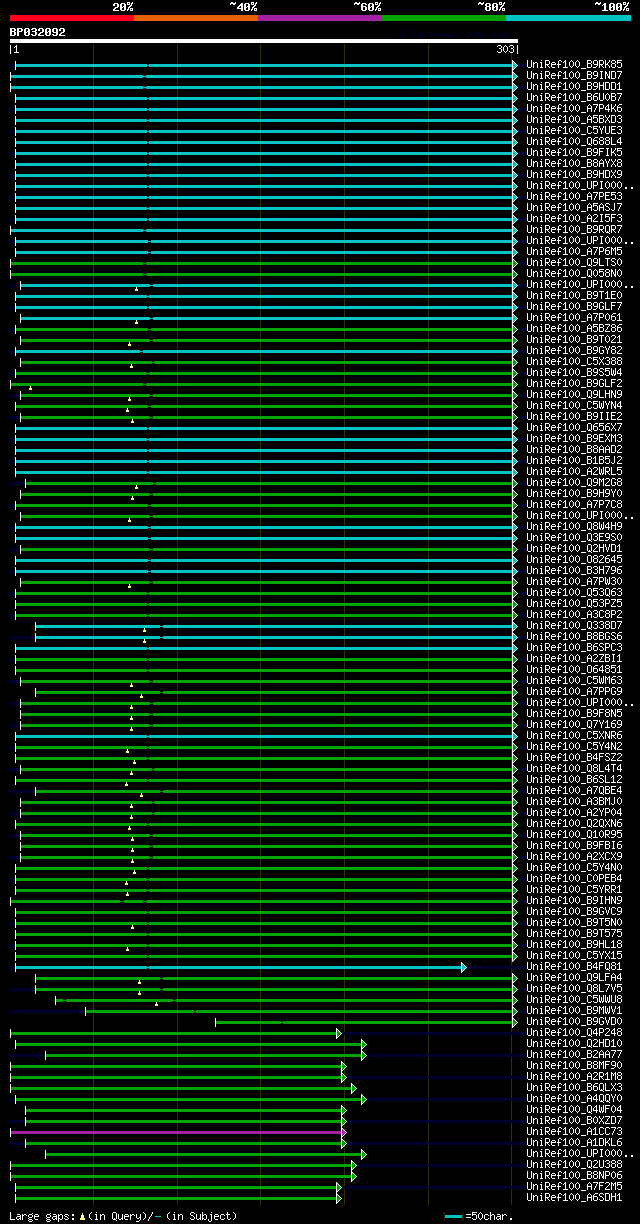640x1224 pixels.
Task: Click the cyan 50char scale bar in legend
Action: click(454, 1216)
